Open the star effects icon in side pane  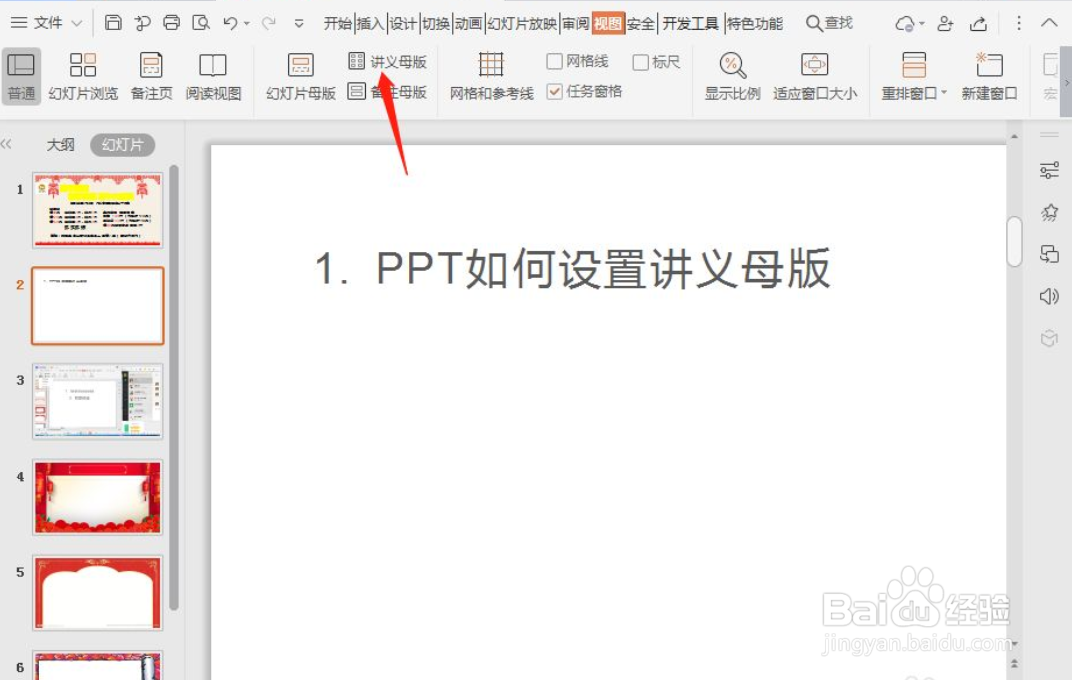[1049, 213]
